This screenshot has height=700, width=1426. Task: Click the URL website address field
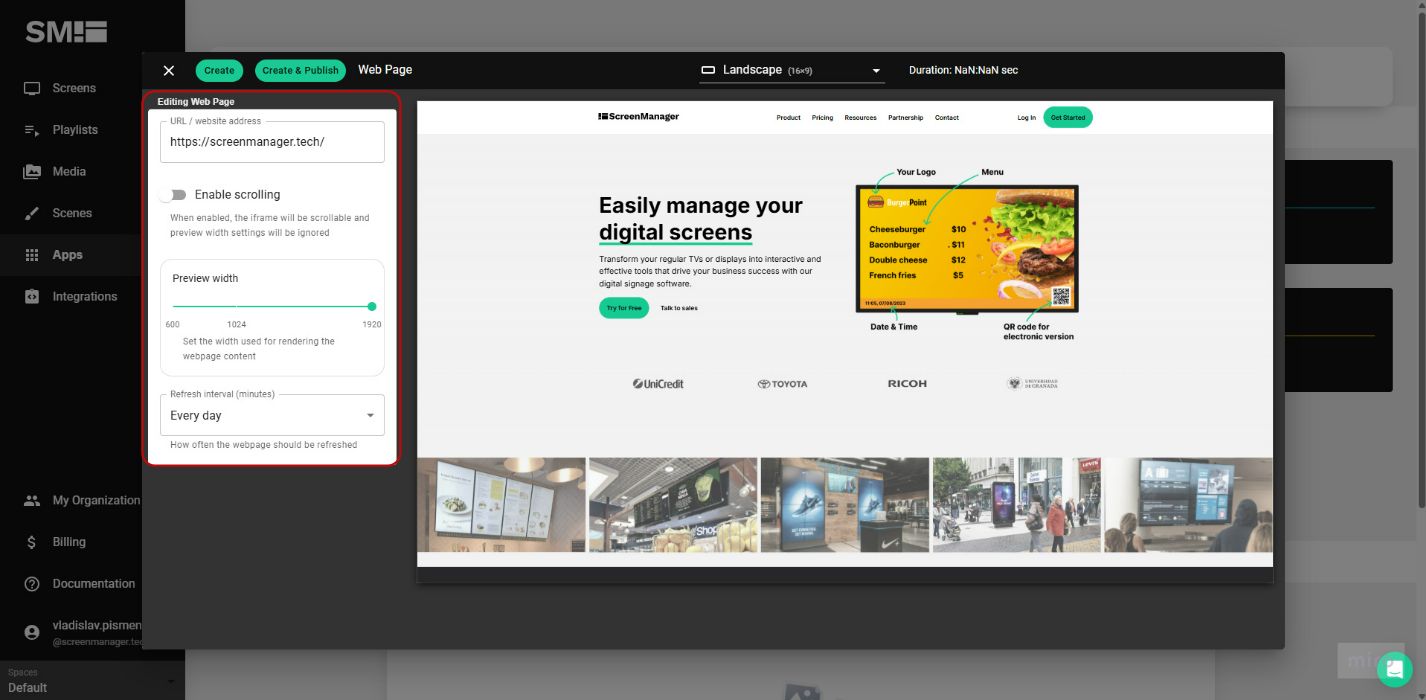pyautogui.click(x=272, y=141)
